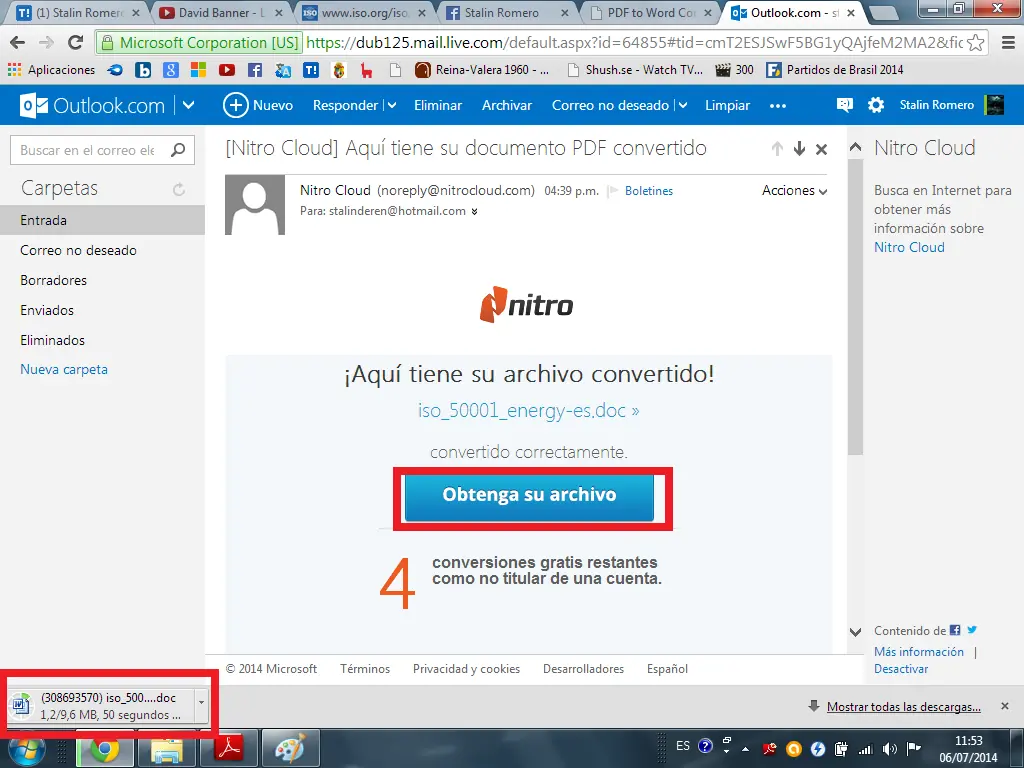Expand Outlook.com app switcher arrow

(x=188, y=105)
